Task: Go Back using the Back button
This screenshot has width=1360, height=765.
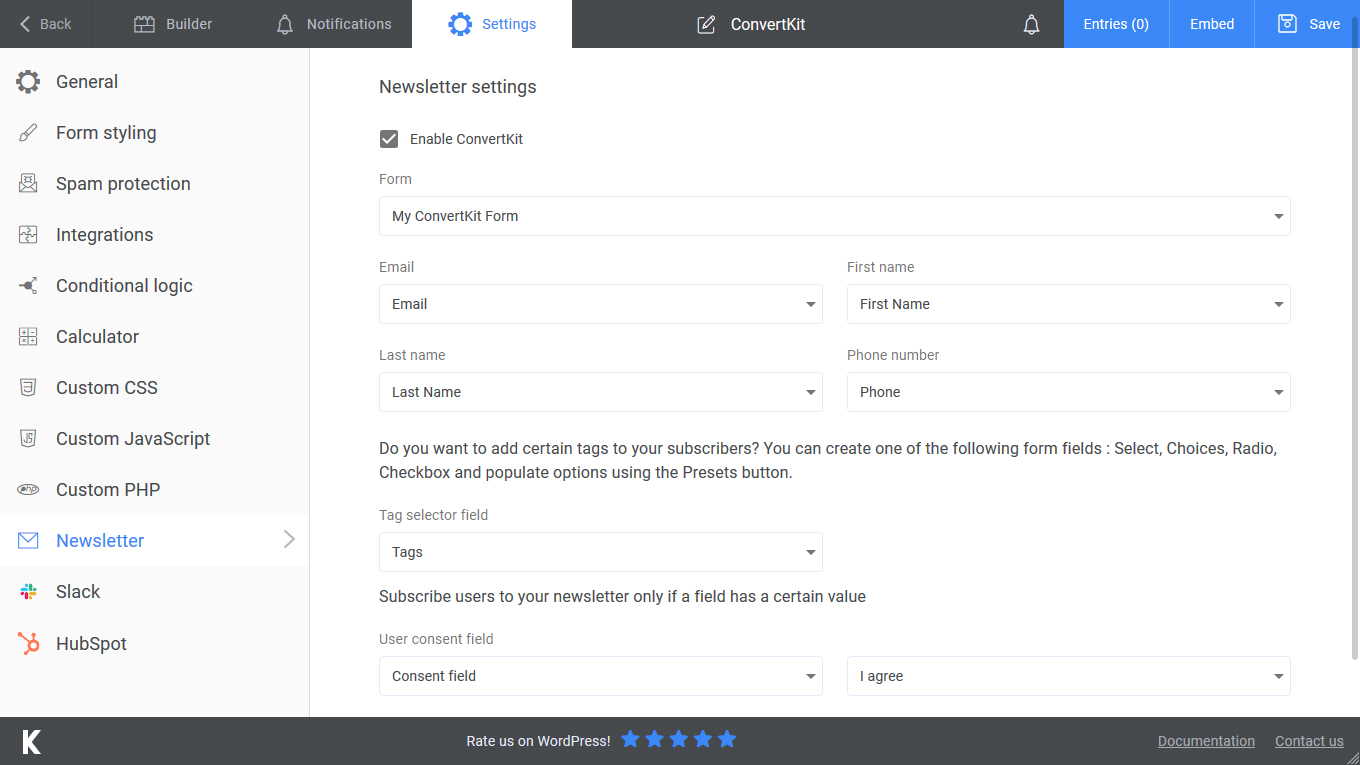Action: 46,24
